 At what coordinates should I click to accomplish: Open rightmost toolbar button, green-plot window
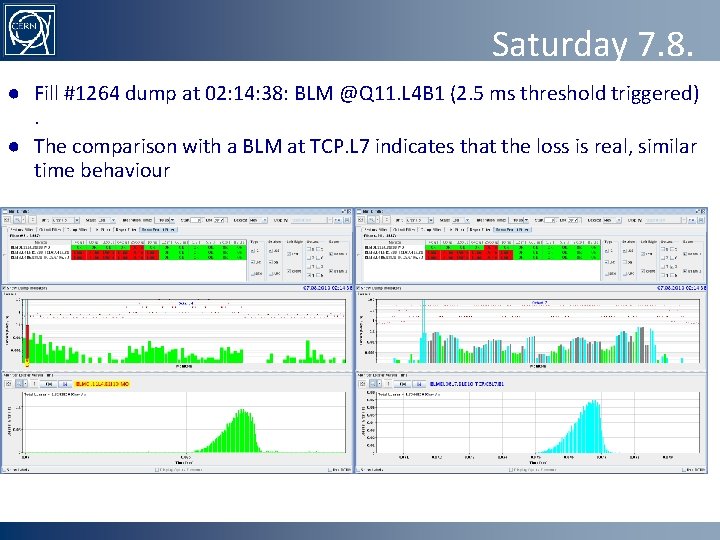coord(347,220)
